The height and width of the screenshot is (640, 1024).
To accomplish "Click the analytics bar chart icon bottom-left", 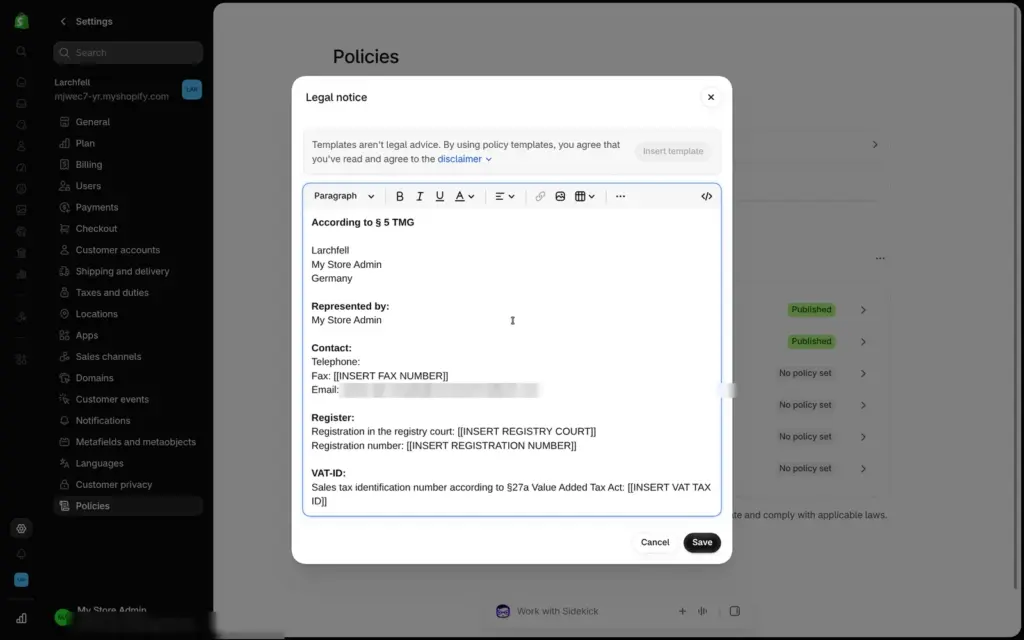I will [x=22, y=618].
